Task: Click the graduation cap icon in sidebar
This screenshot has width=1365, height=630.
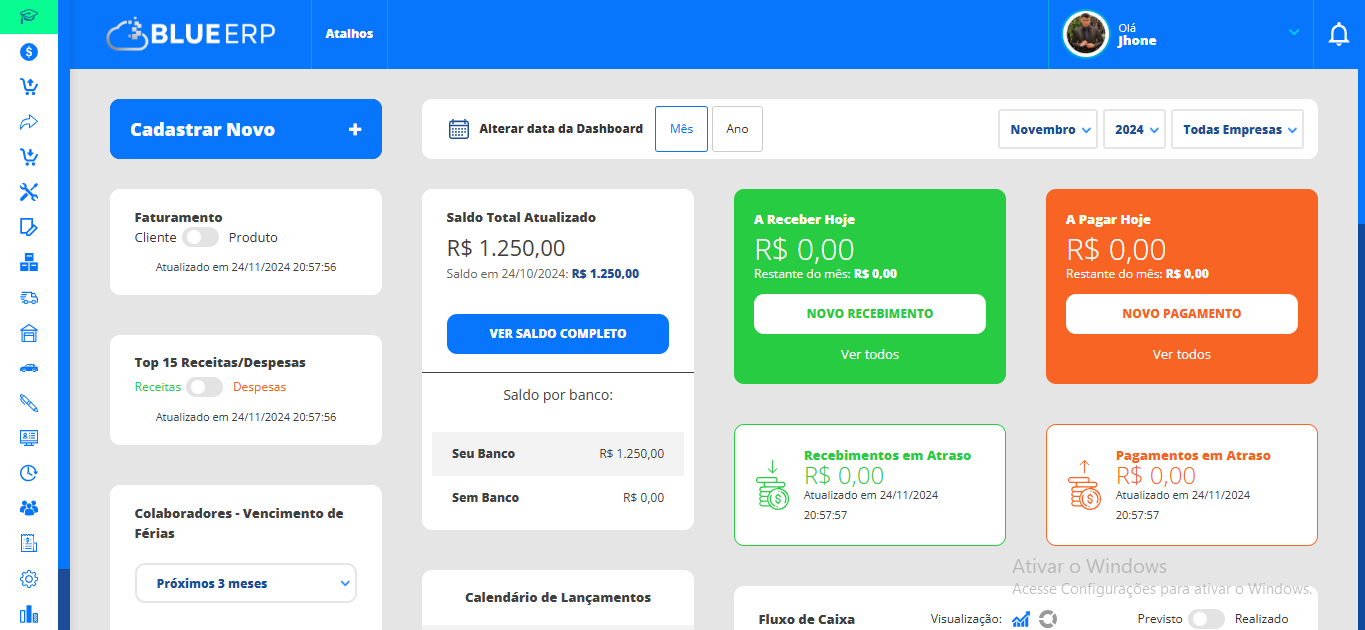Action: coord(29,16)
